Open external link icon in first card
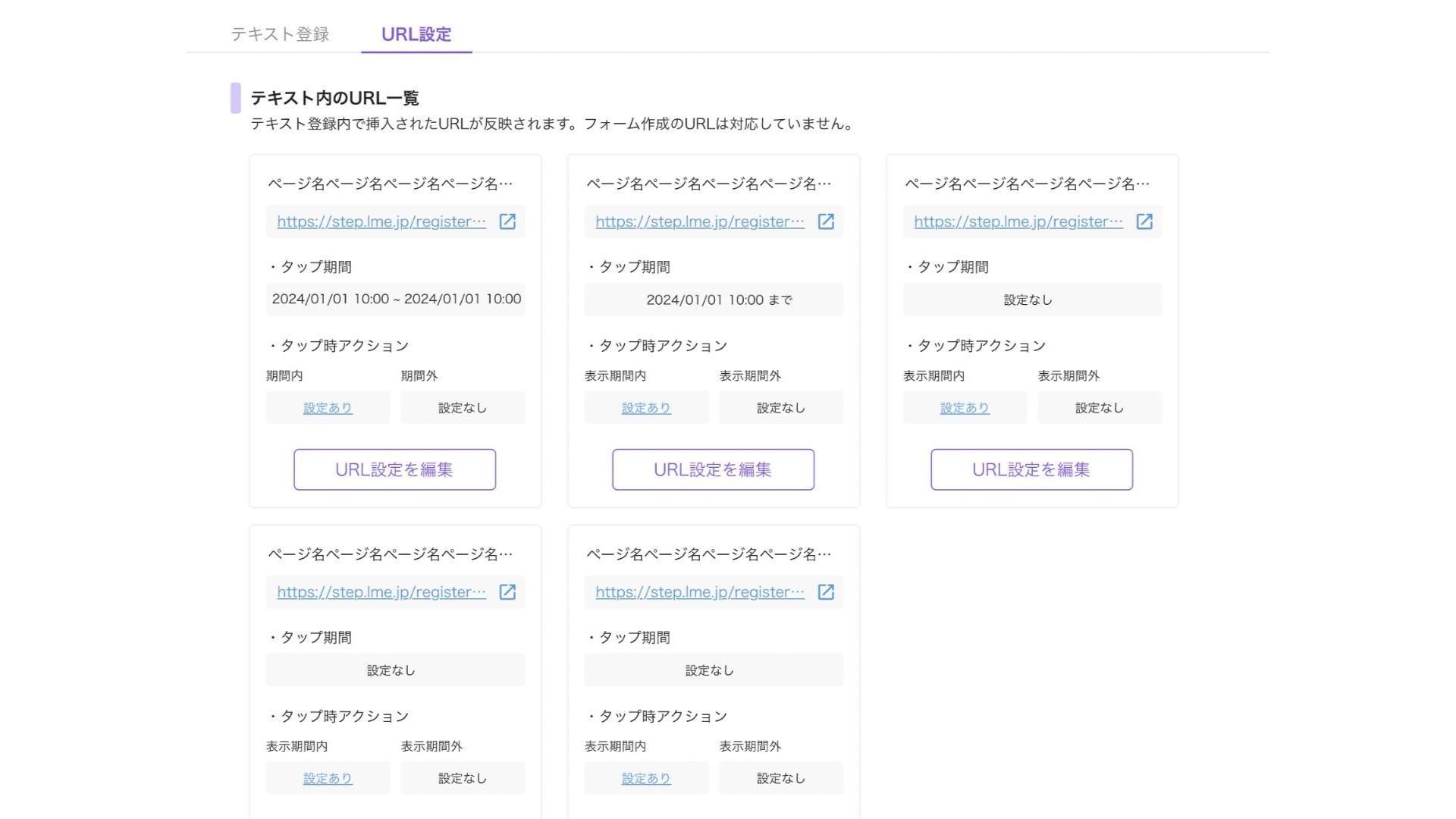Viewport: 1456px width, 819px height. tap(507, 221)
